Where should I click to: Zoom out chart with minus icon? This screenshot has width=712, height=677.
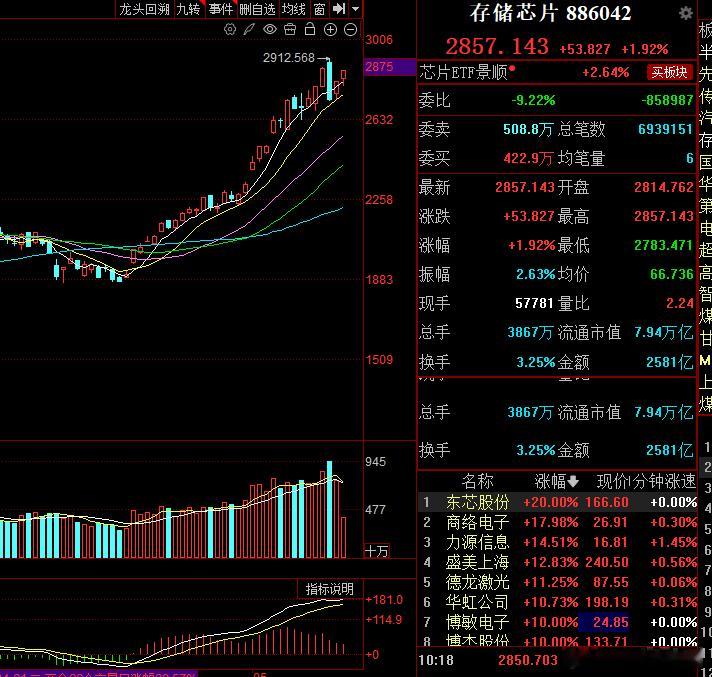[x=351, y=30]
